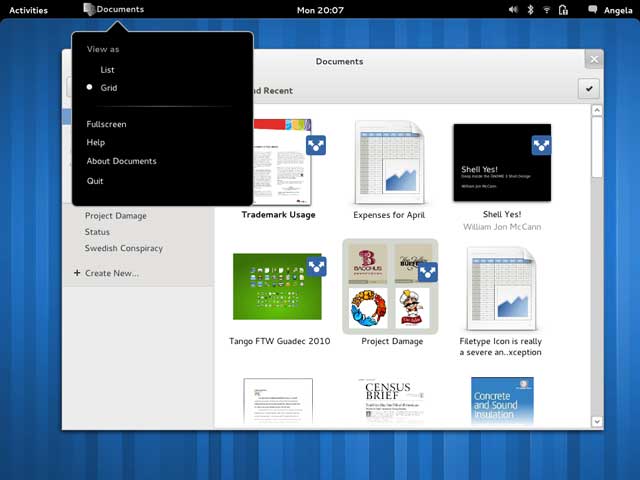640x480 pixels.
Task: Open the Documents app menu in top bar
Action: tap(113, 9)
